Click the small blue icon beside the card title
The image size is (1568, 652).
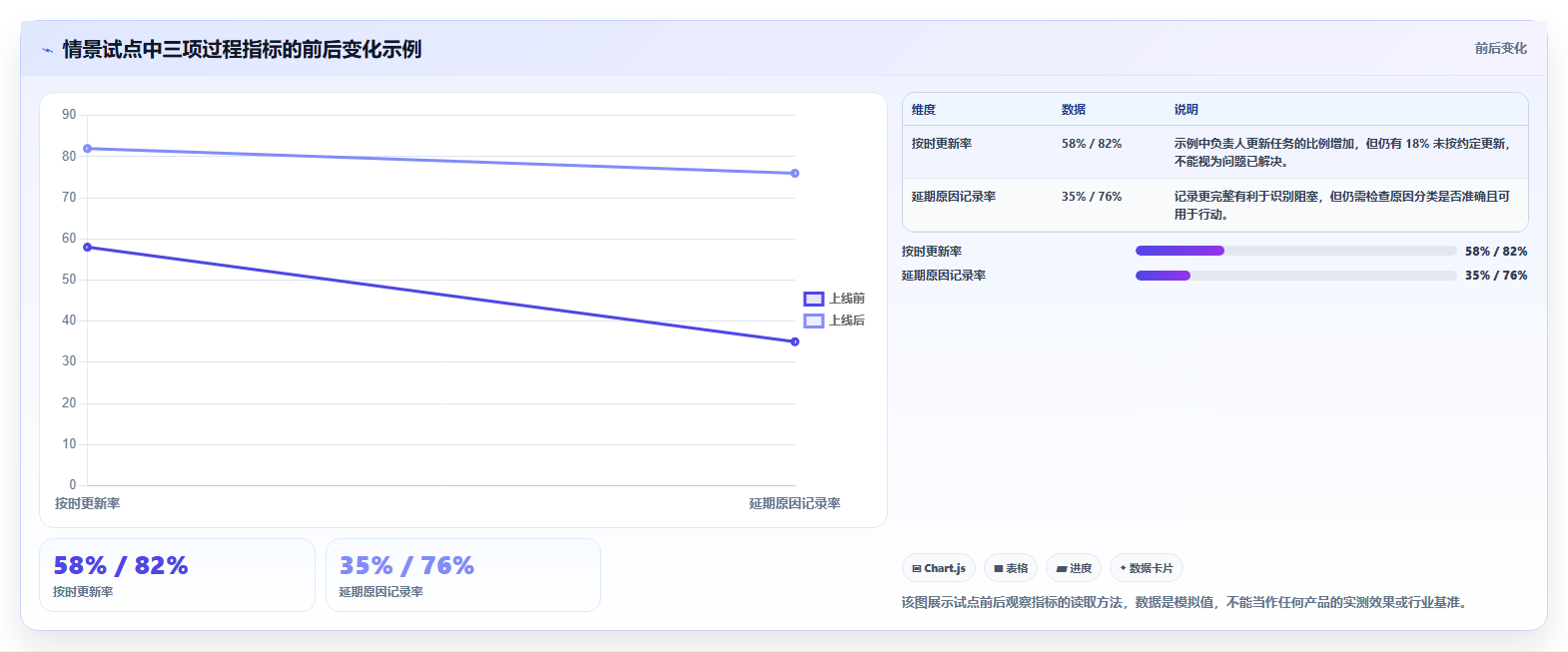47,50
